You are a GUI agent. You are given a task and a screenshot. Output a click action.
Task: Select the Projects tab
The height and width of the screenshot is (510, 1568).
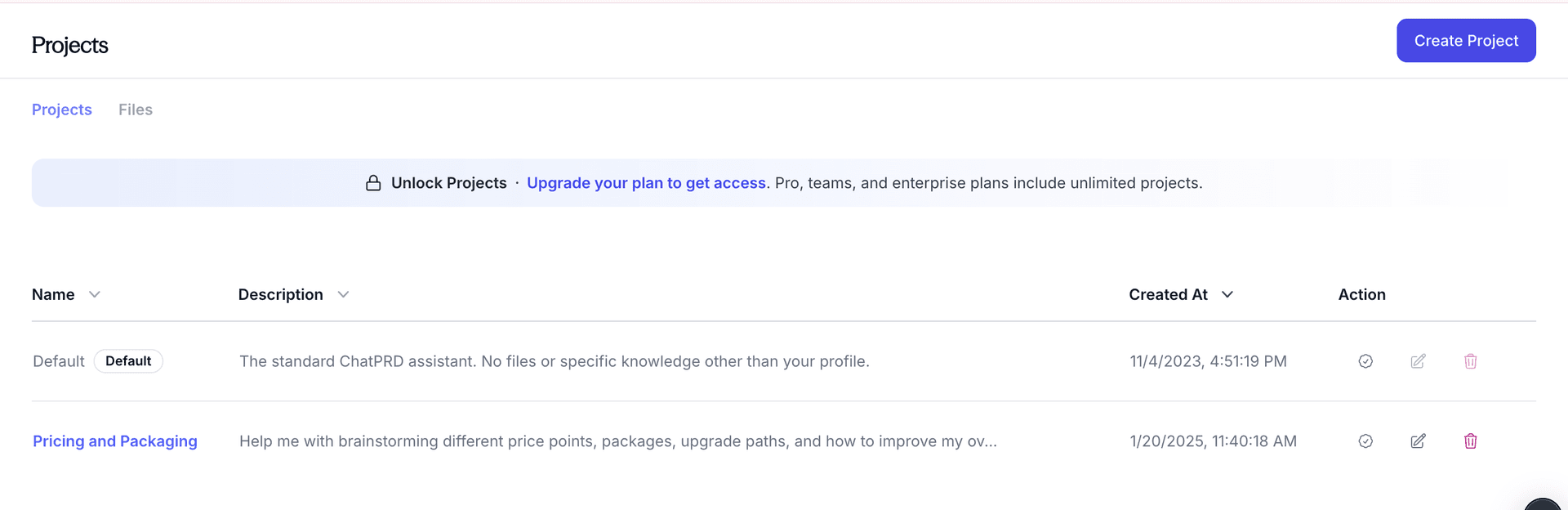coord(62,110)
